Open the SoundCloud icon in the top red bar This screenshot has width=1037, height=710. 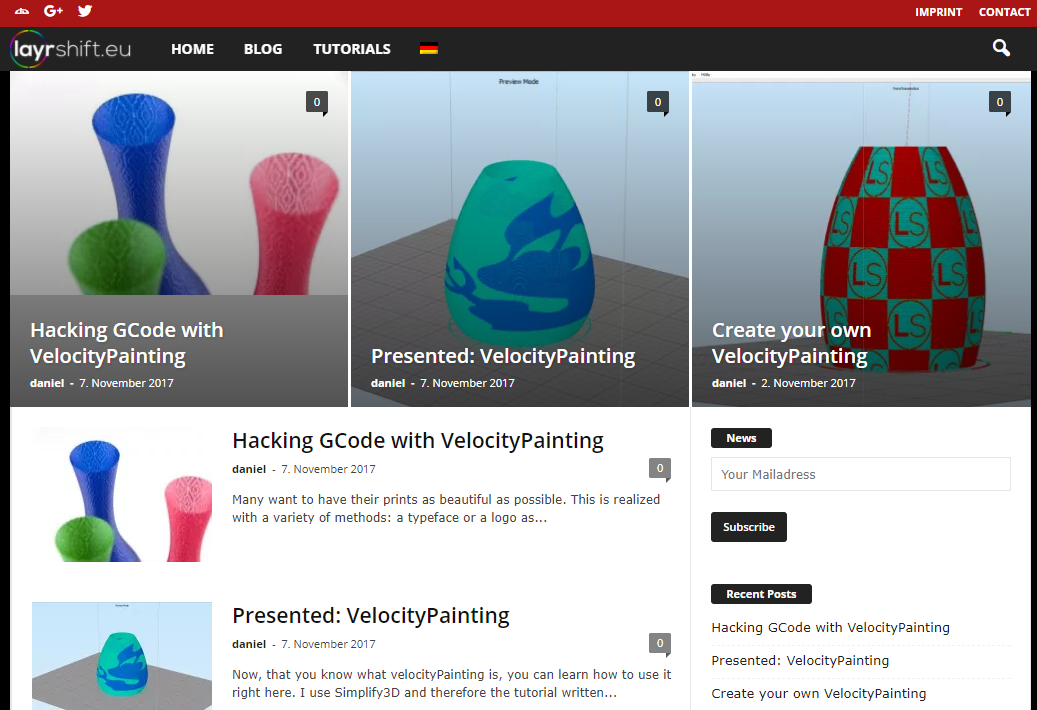click(x=22, y=11)
